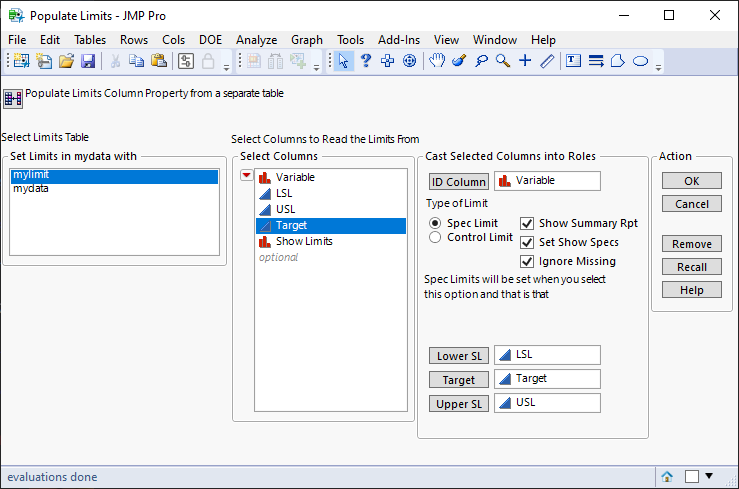
Task: Activate the Crosshairs tool
Action: 525,61
